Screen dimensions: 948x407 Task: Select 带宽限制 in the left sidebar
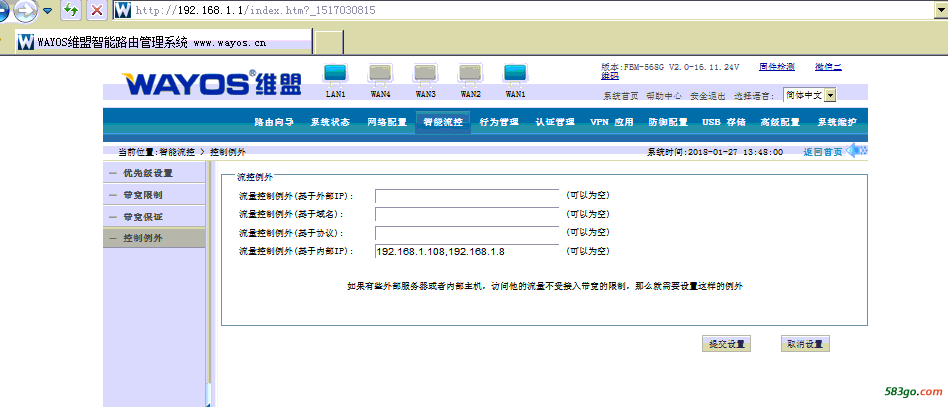tap(142, 195)
